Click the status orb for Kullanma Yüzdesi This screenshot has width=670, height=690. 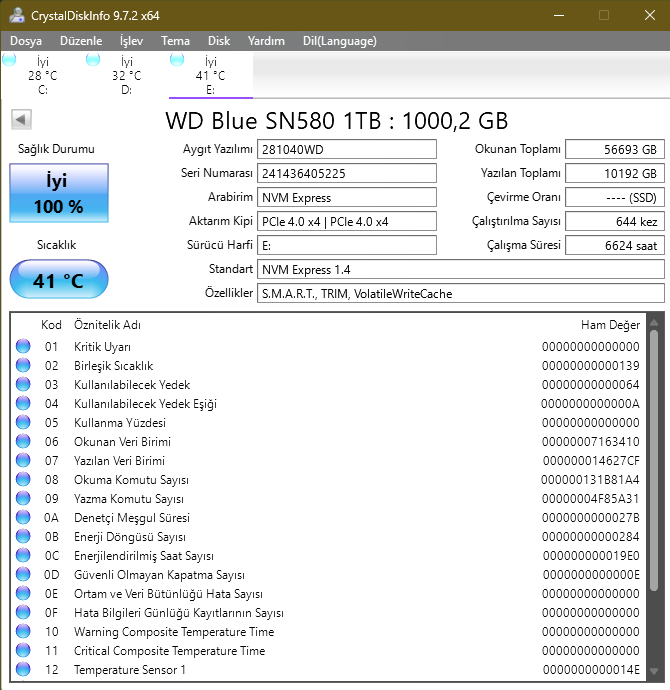click(x=23, y=422)
